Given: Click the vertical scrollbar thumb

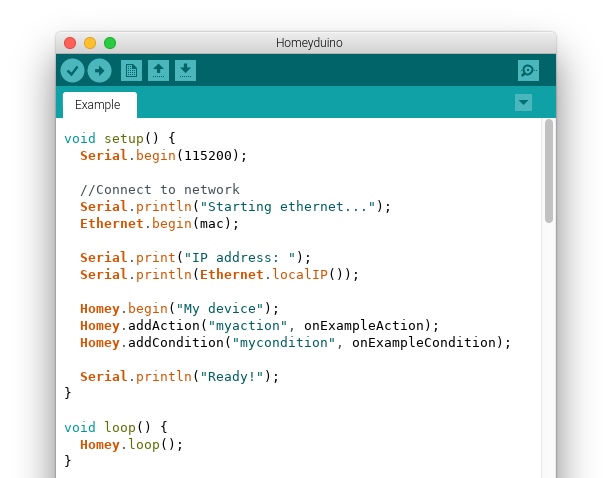Looking at the screenshot, I should tap(549, 171).
